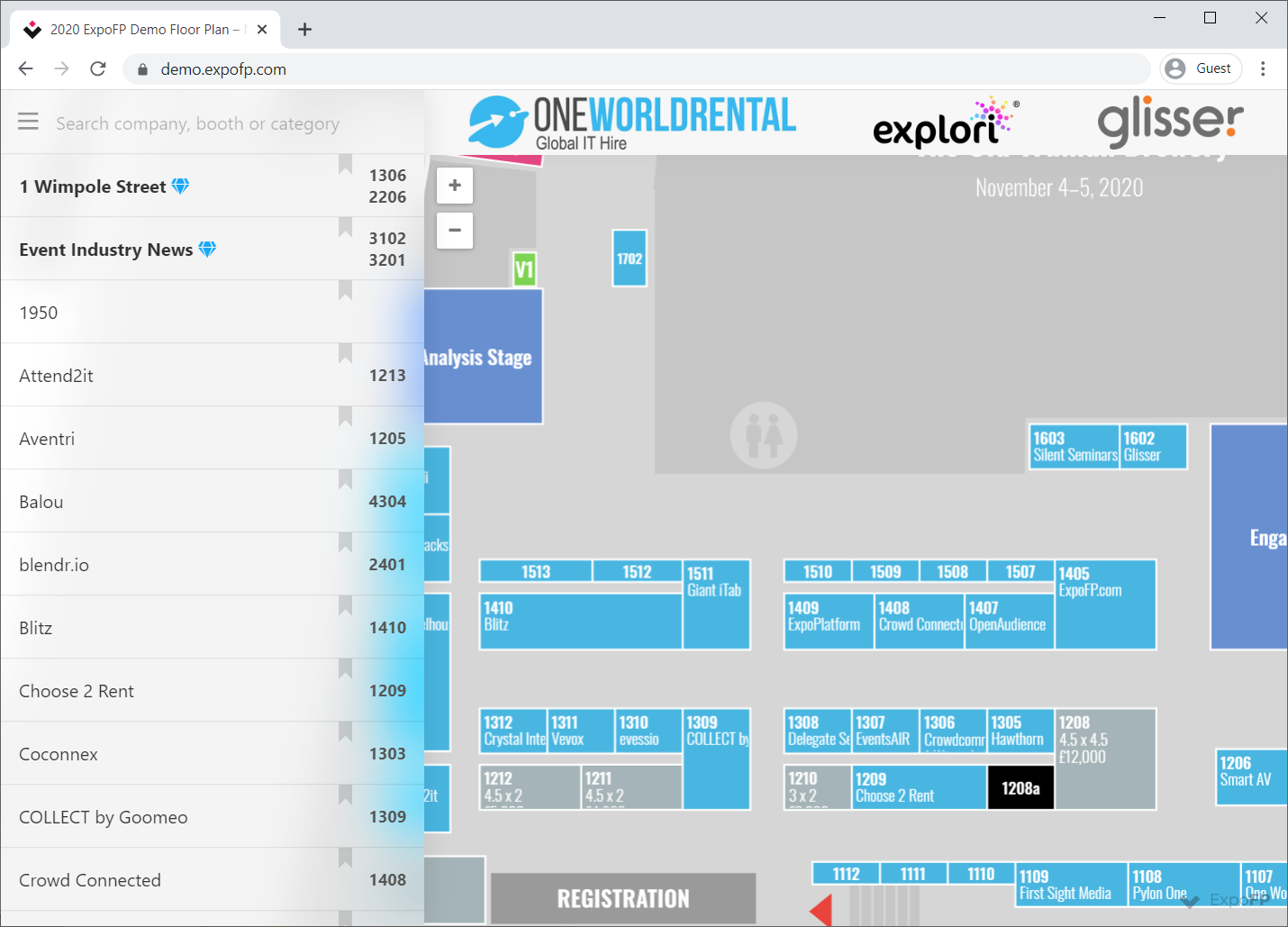Viewport: 1288px width, 927px height.
Task: Open the Coconnex exhibitor entry
Action: pyautogui.click(x=212, y=753)
